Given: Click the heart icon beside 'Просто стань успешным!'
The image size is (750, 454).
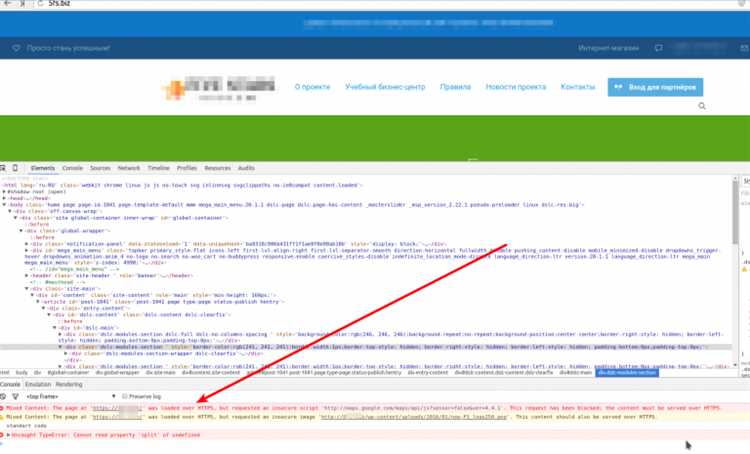Looking at the screenshot, I should point(16,48).
